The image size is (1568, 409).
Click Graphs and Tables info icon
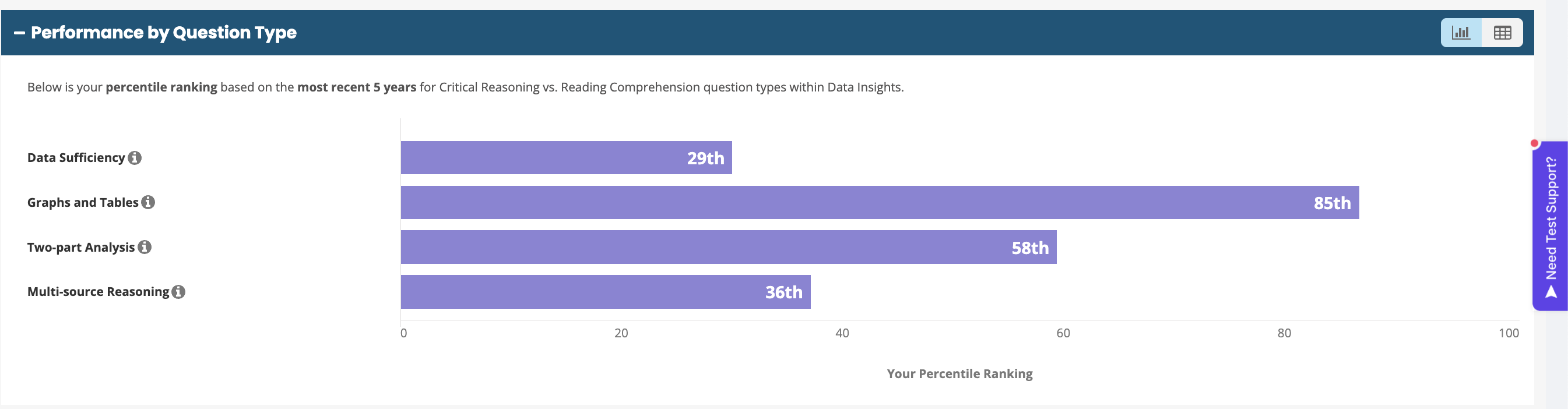[148, 202]
